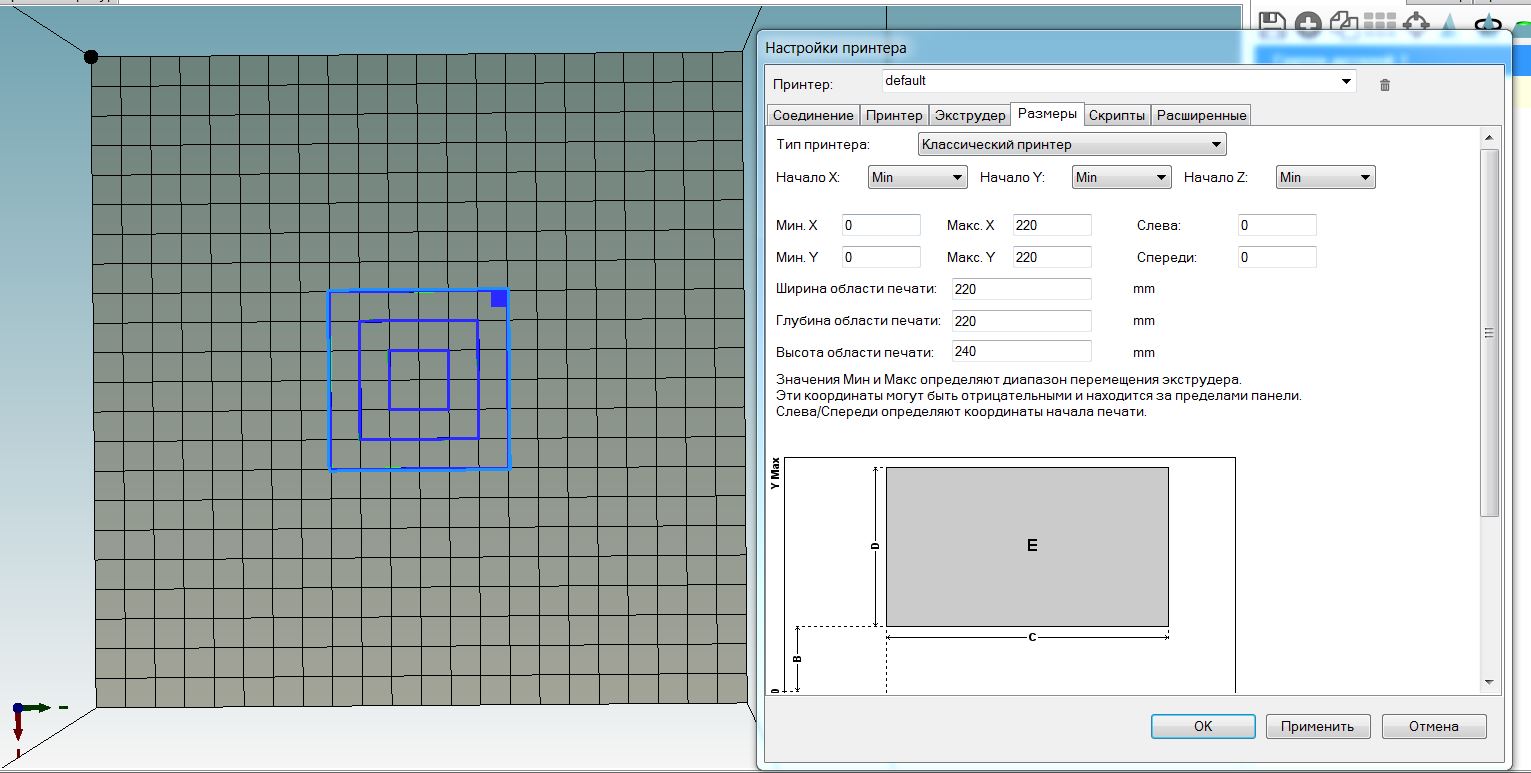Click the auto-arrange grid icon
This screenshot has height=773, width=1531.
tap(1380, 24)
